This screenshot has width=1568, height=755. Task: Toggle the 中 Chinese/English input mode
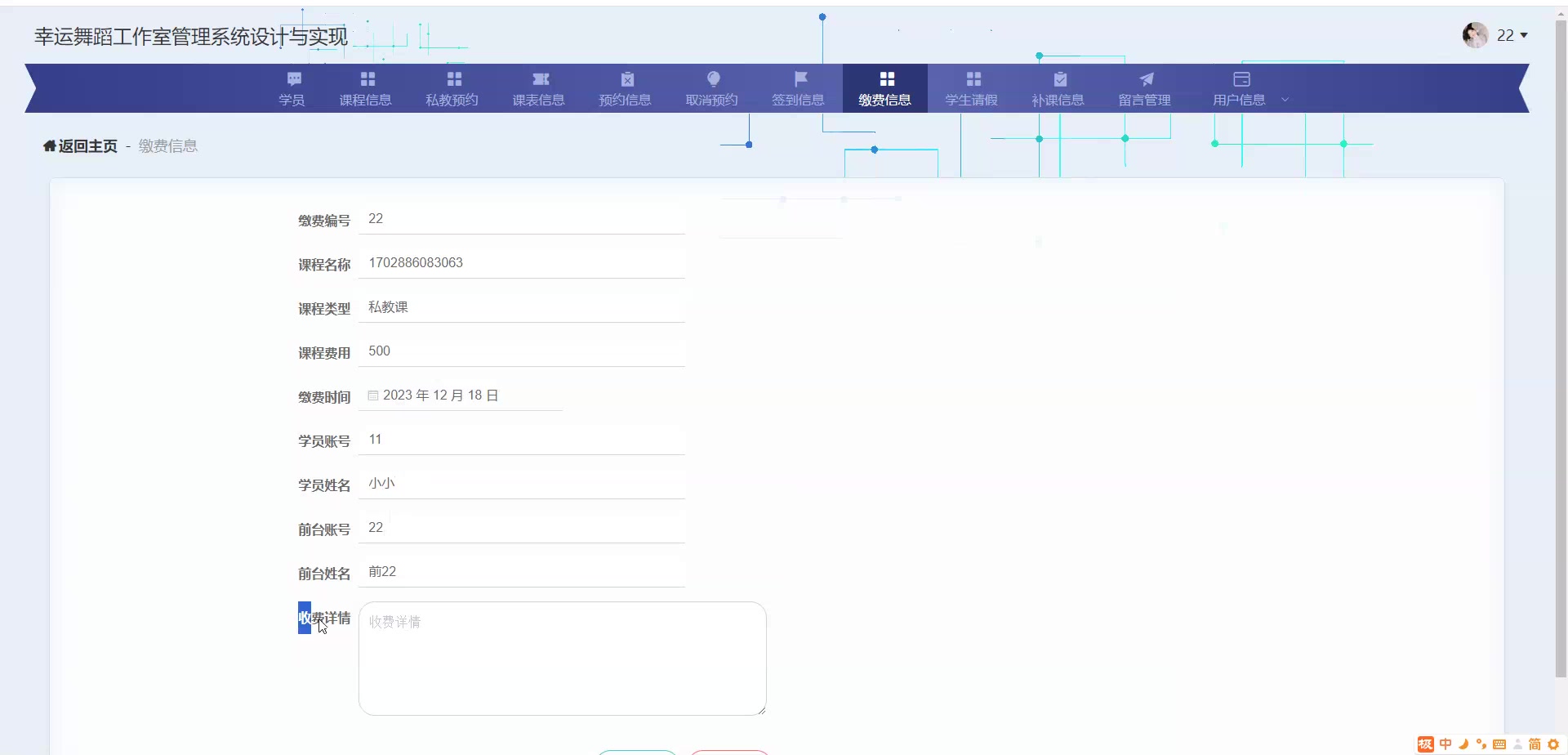pyautogui.click(x=1445, y=744)
